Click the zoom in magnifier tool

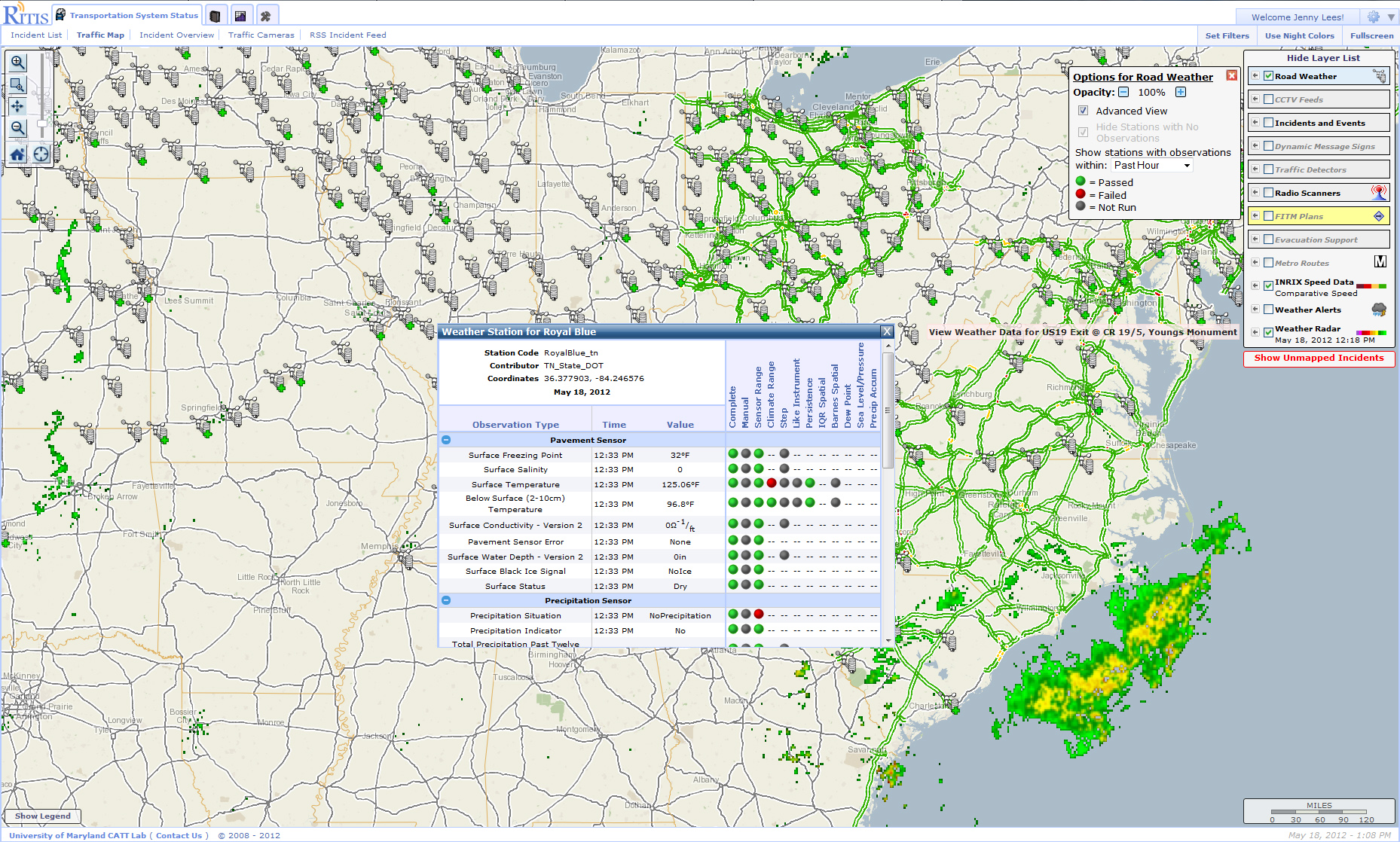pyautogui.click(x=17, y=63)
